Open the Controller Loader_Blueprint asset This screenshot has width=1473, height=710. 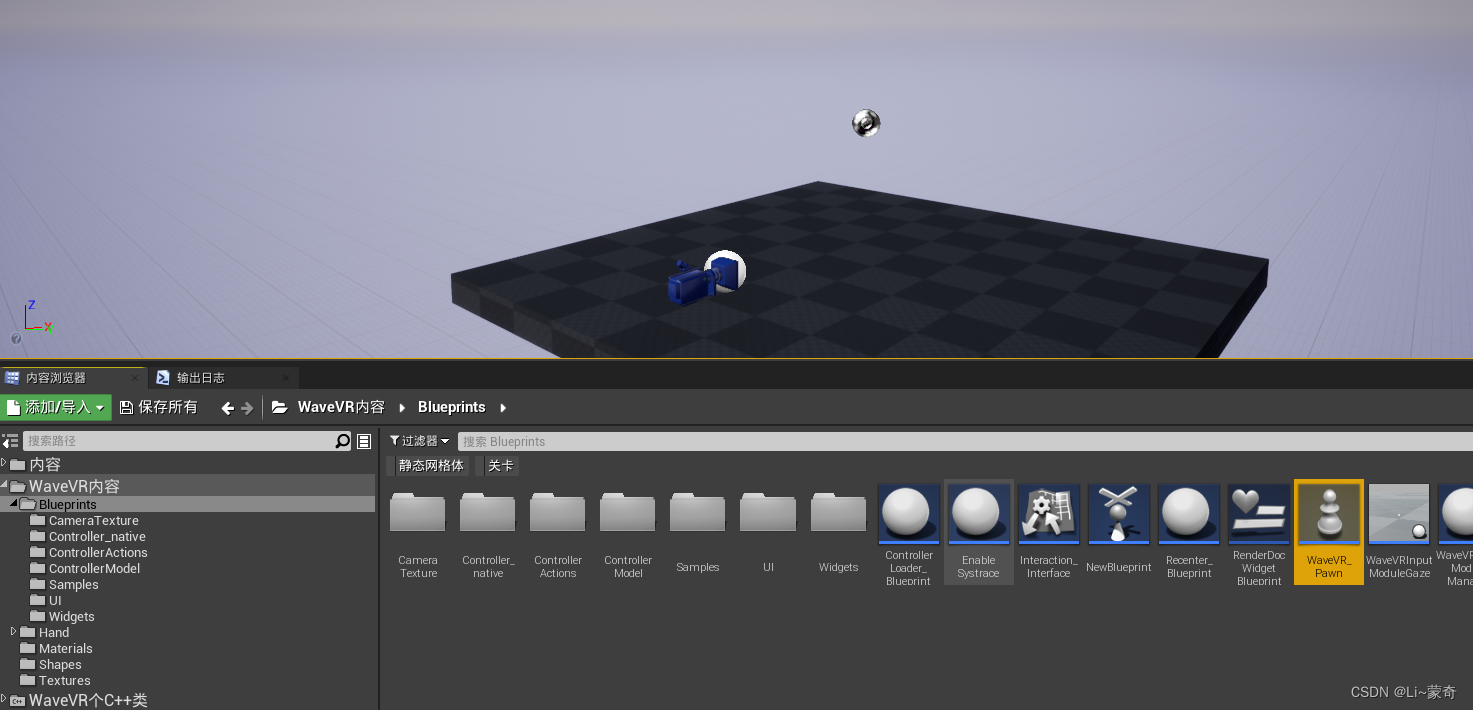(x=908, y=513)
